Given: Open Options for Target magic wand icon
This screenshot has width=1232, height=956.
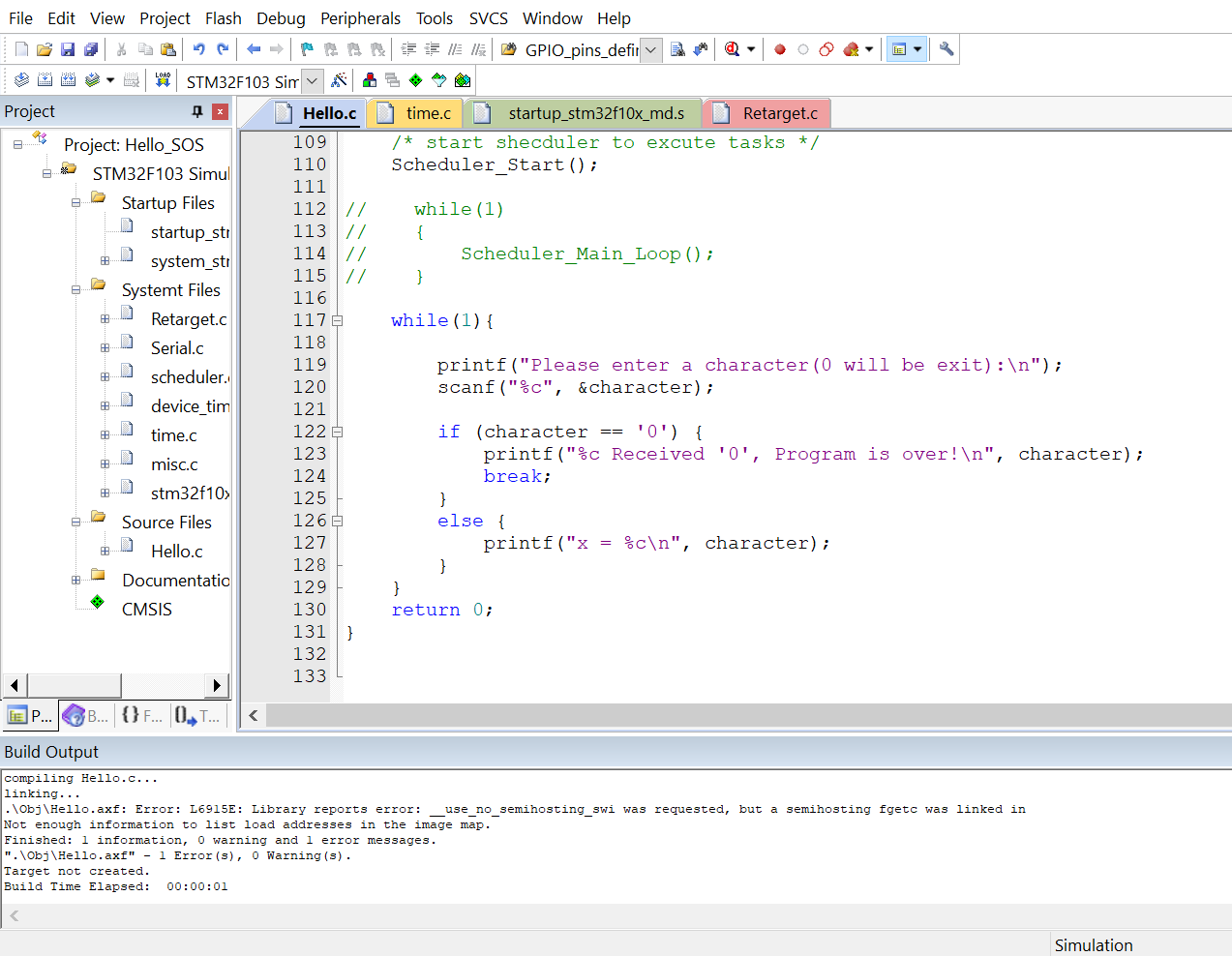Looking at the screenshot, I should 339,80.
